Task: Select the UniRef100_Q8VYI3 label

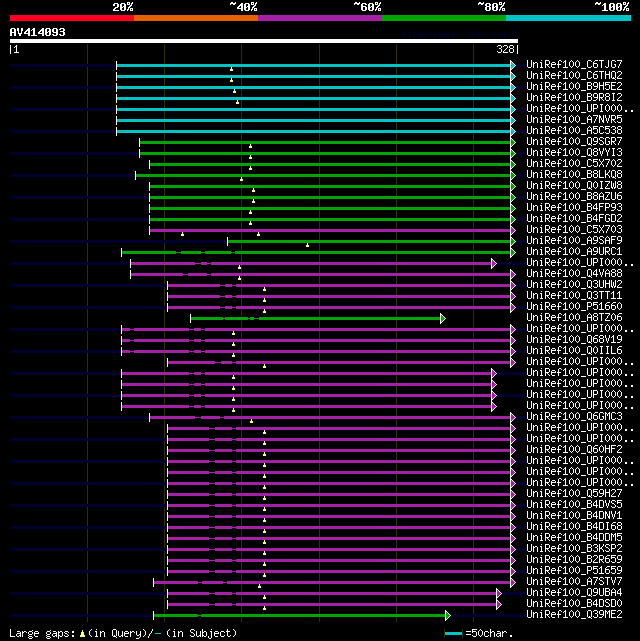Action: point(574,152)
